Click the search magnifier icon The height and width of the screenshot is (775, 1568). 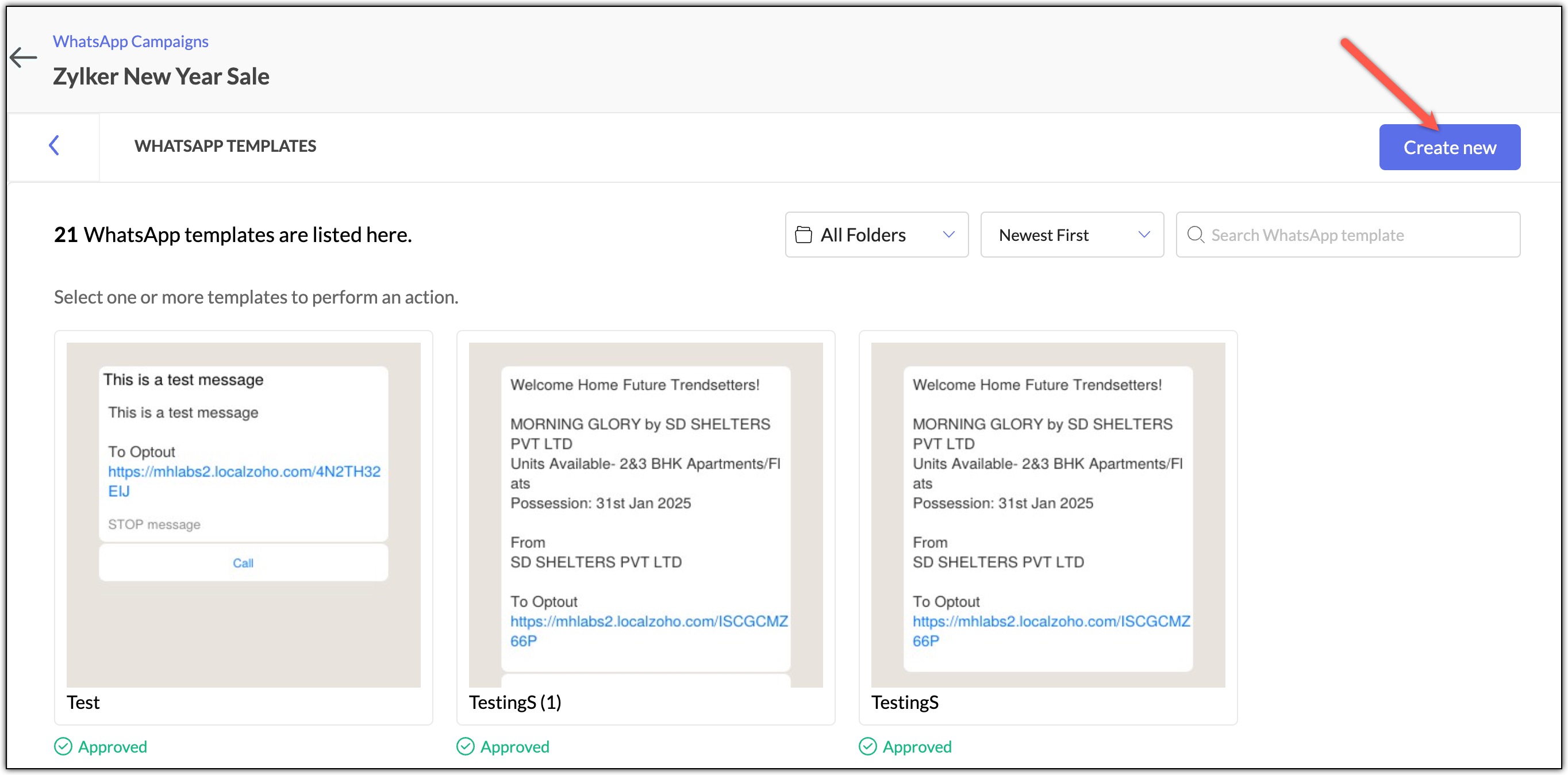[1196, 235]
